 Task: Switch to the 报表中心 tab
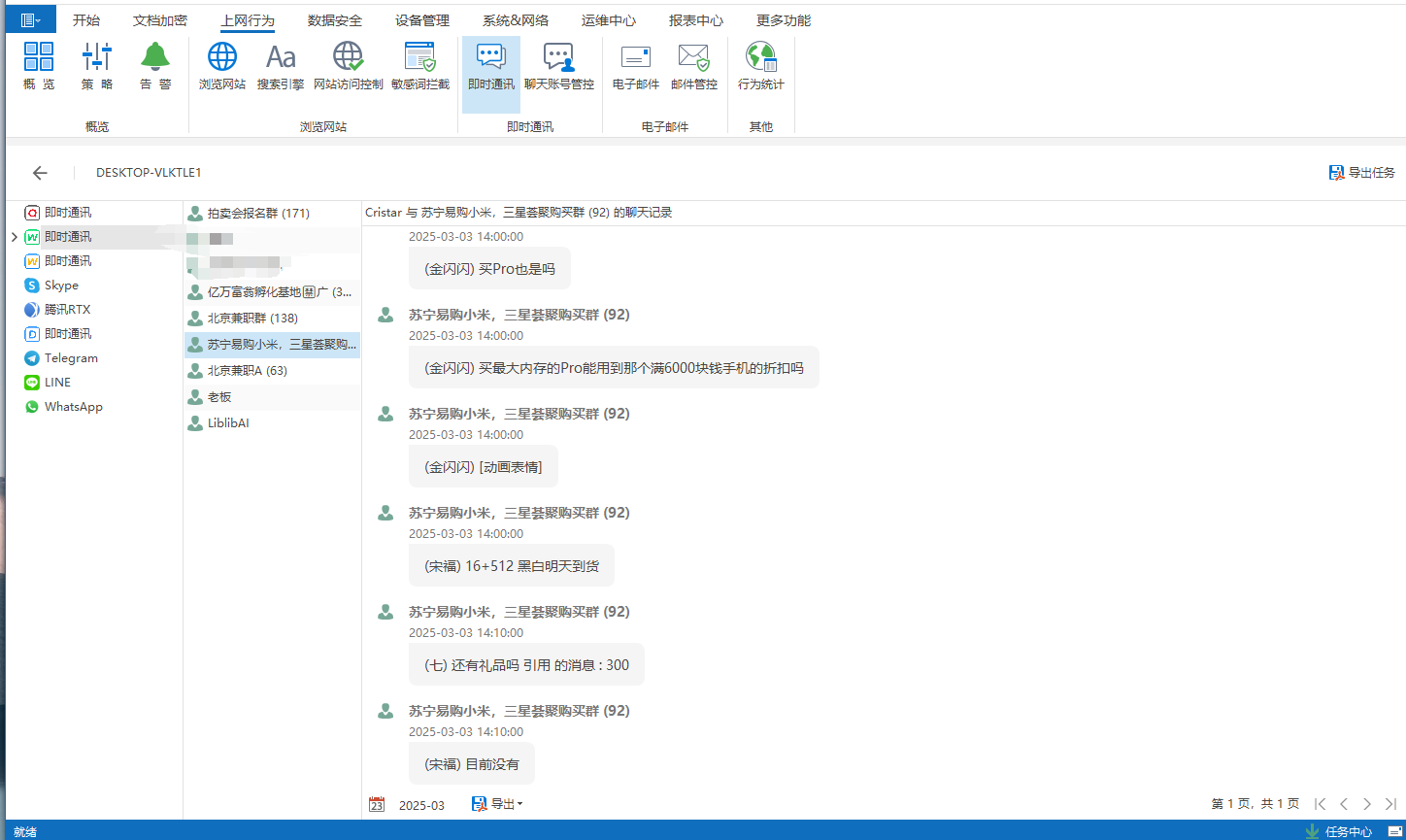696,20
